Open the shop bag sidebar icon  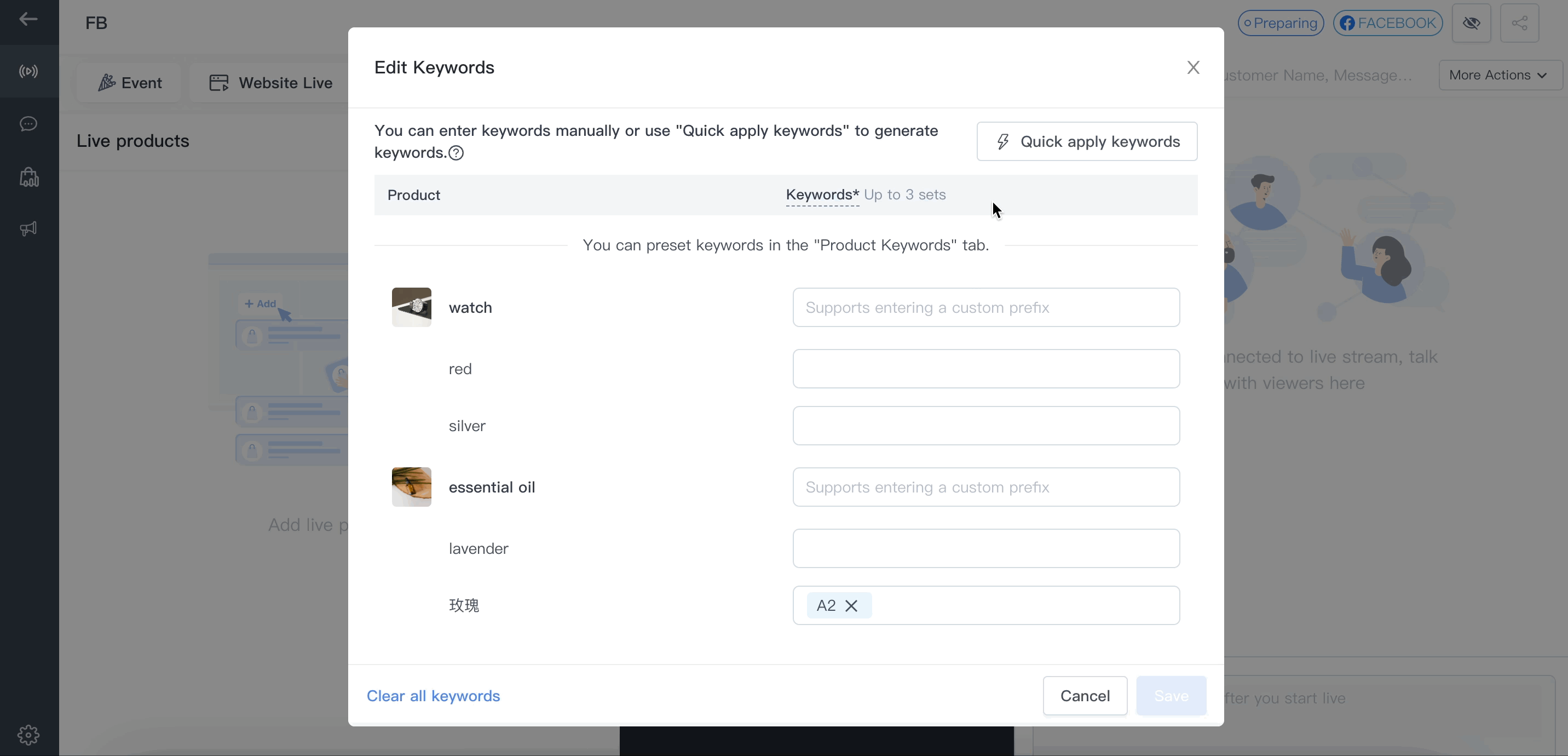click(28, 177)
